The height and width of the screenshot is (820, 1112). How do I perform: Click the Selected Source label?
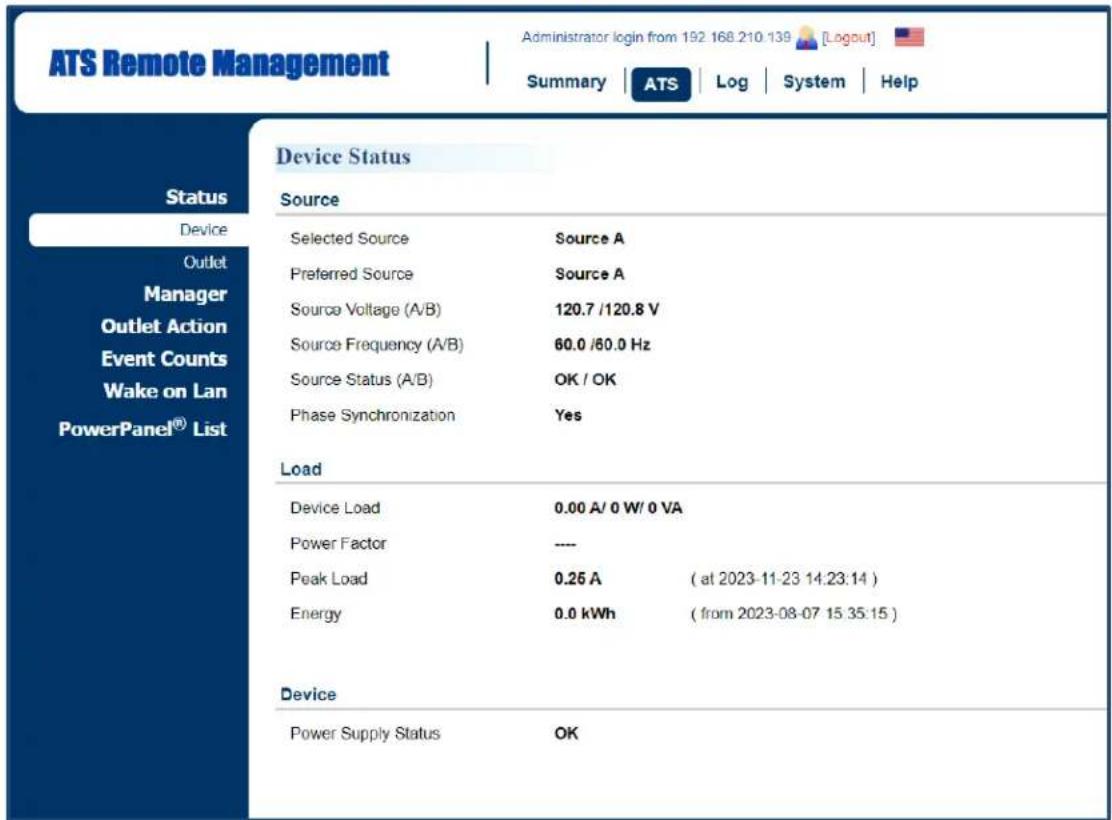349,238
